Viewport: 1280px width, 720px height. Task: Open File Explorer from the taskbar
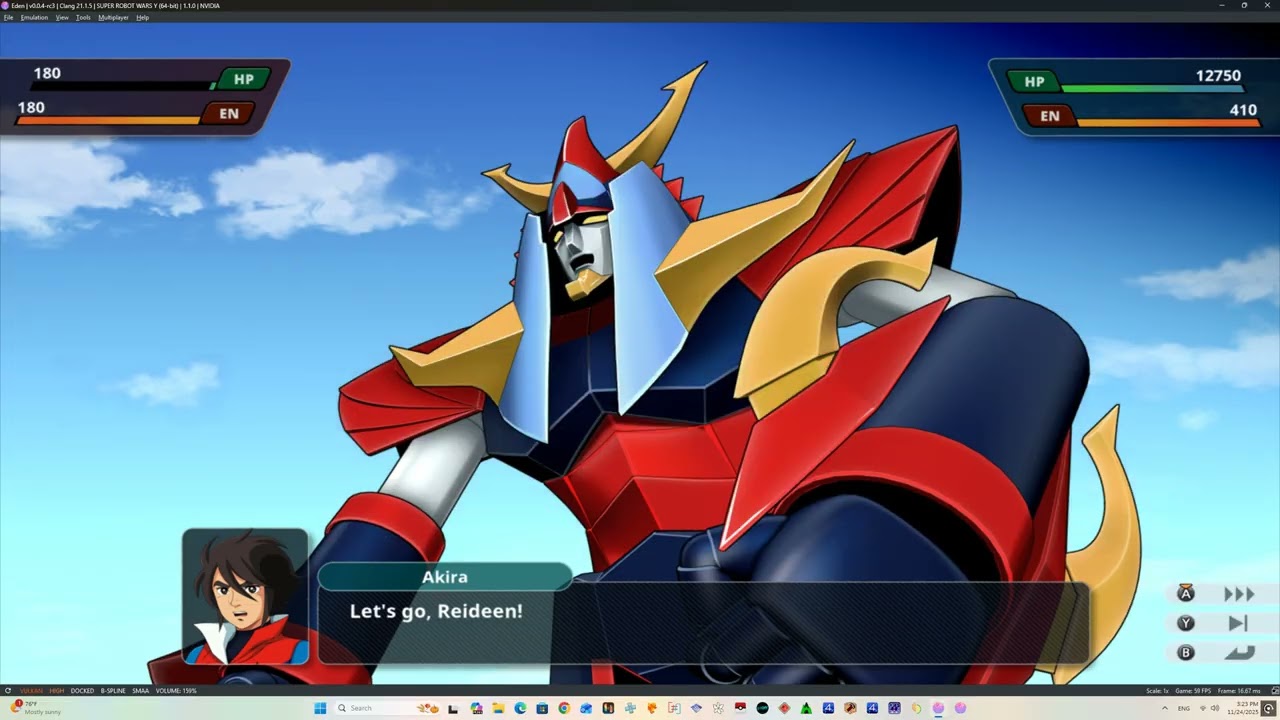pyautogui.click(x=498, y=708)
